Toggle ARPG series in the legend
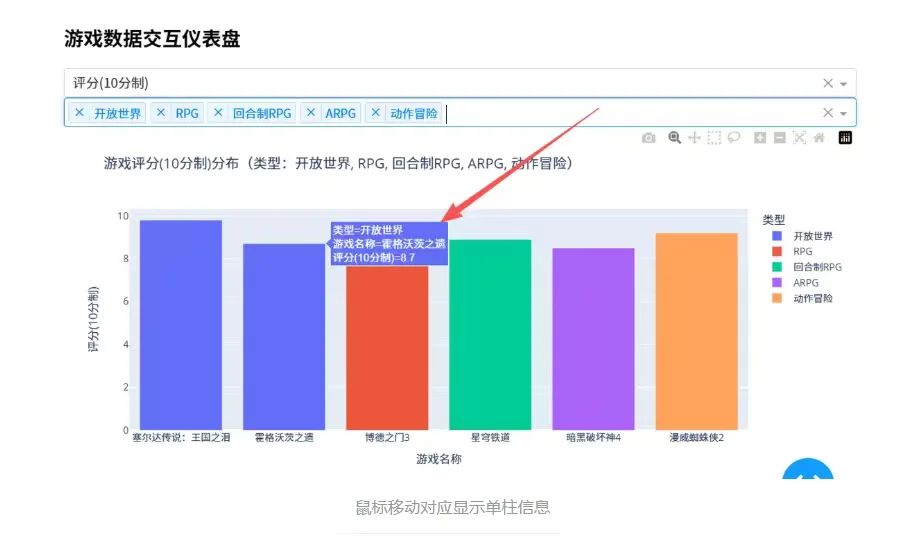 pos(795,283)
